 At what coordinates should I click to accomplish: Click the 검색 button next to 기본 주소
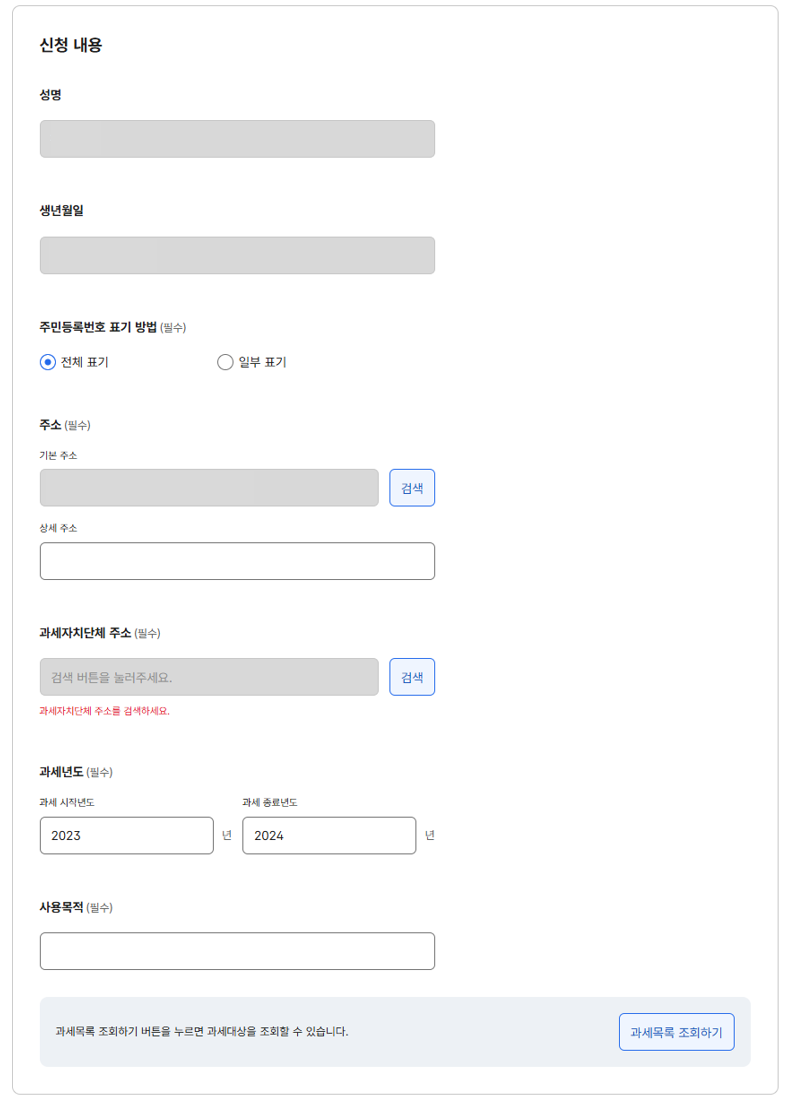412,487
